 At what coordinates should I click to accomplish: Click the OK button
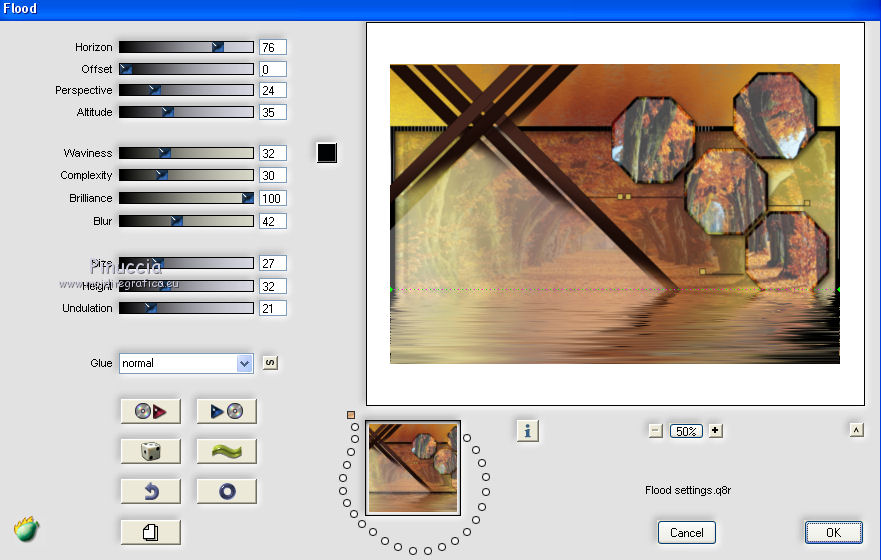point(833,532)
